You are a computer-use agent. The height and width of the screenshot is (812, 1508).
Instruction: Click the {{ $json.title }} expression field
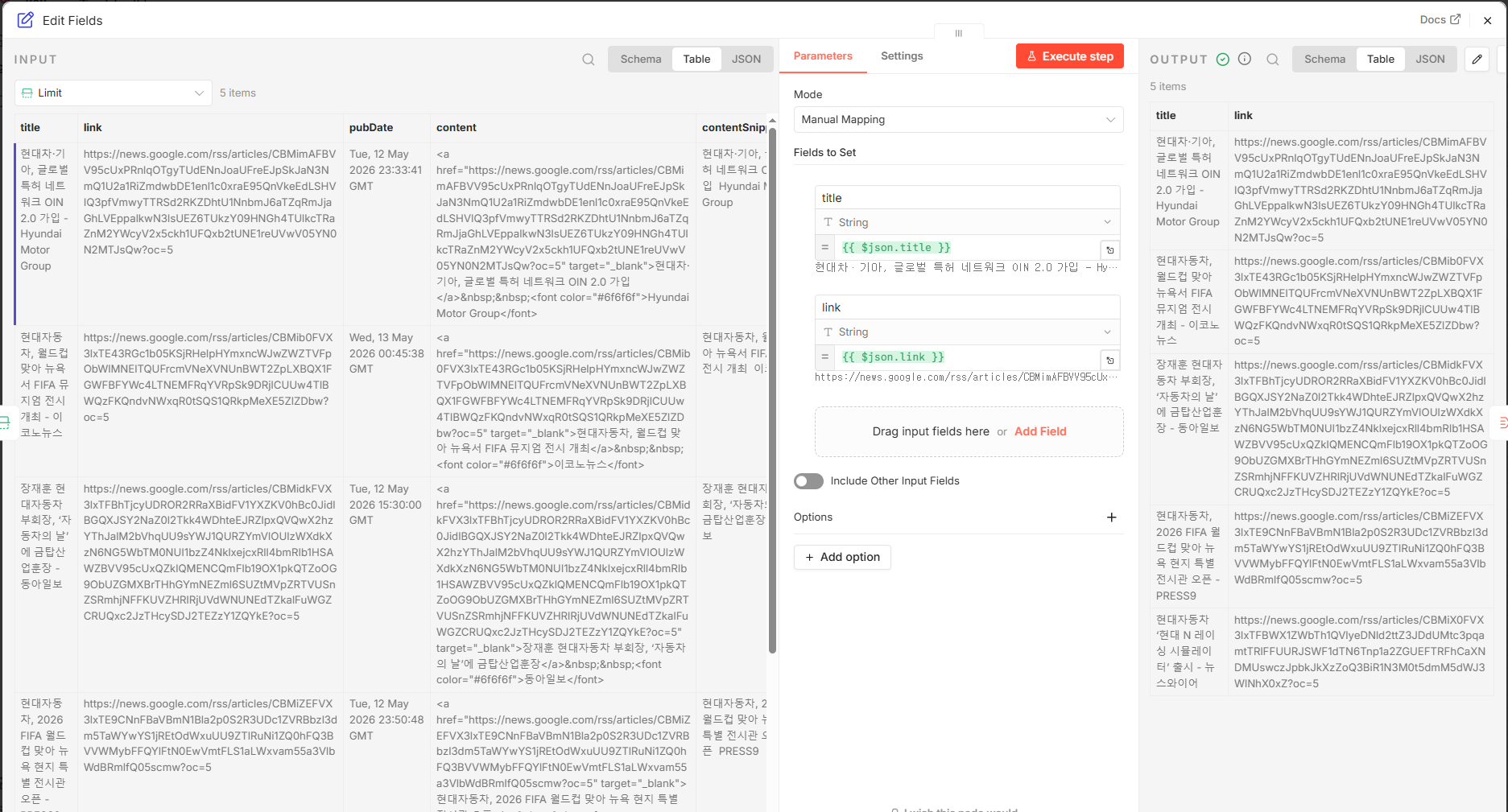tap(969, 248)
